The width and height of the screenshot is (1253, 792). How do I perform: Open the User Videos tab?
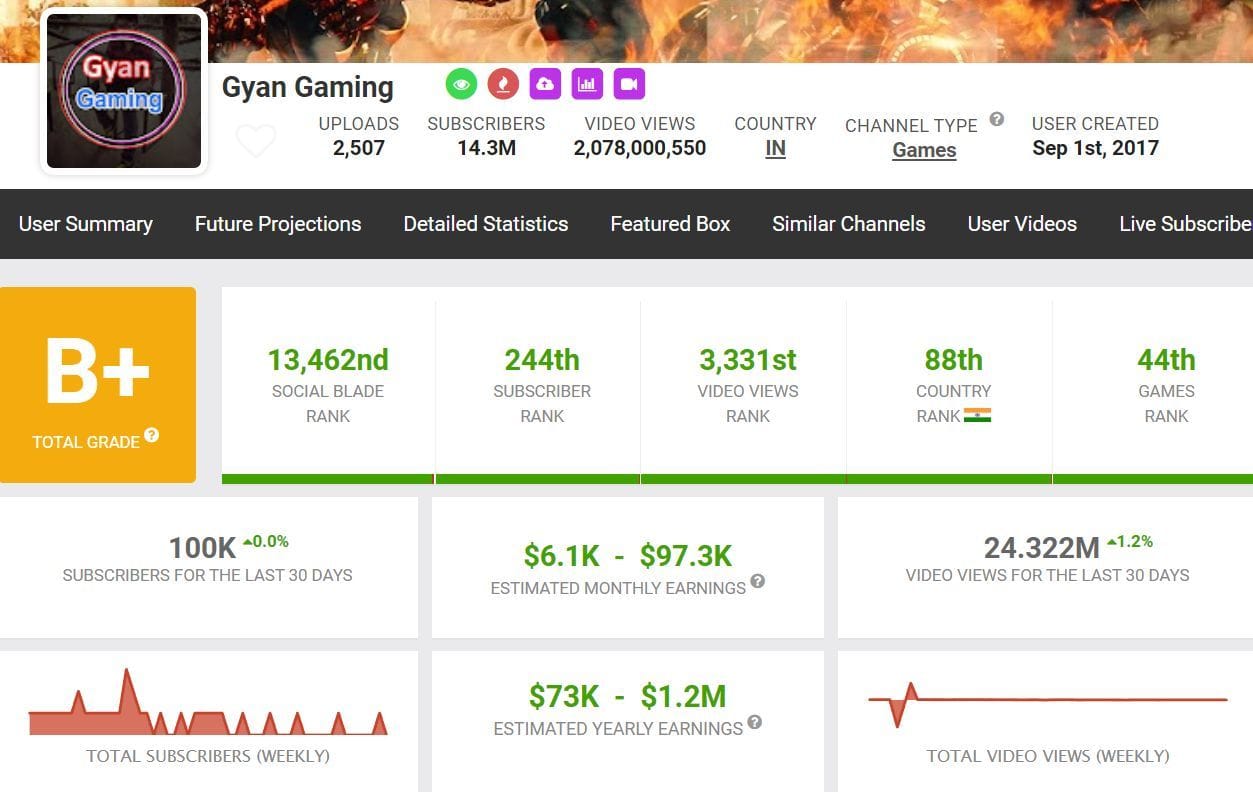click(x=1022, y=224)
